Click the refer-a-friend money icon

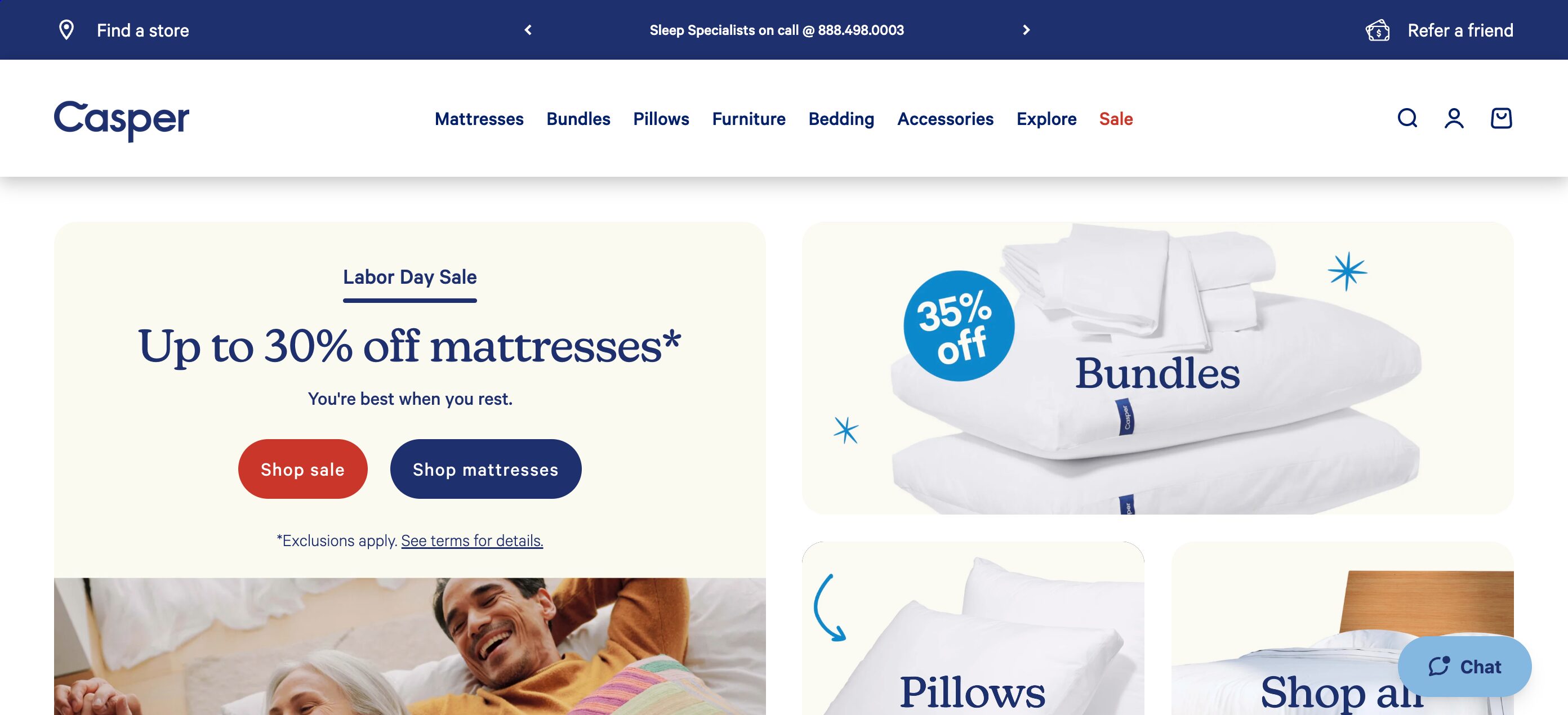1378,30
